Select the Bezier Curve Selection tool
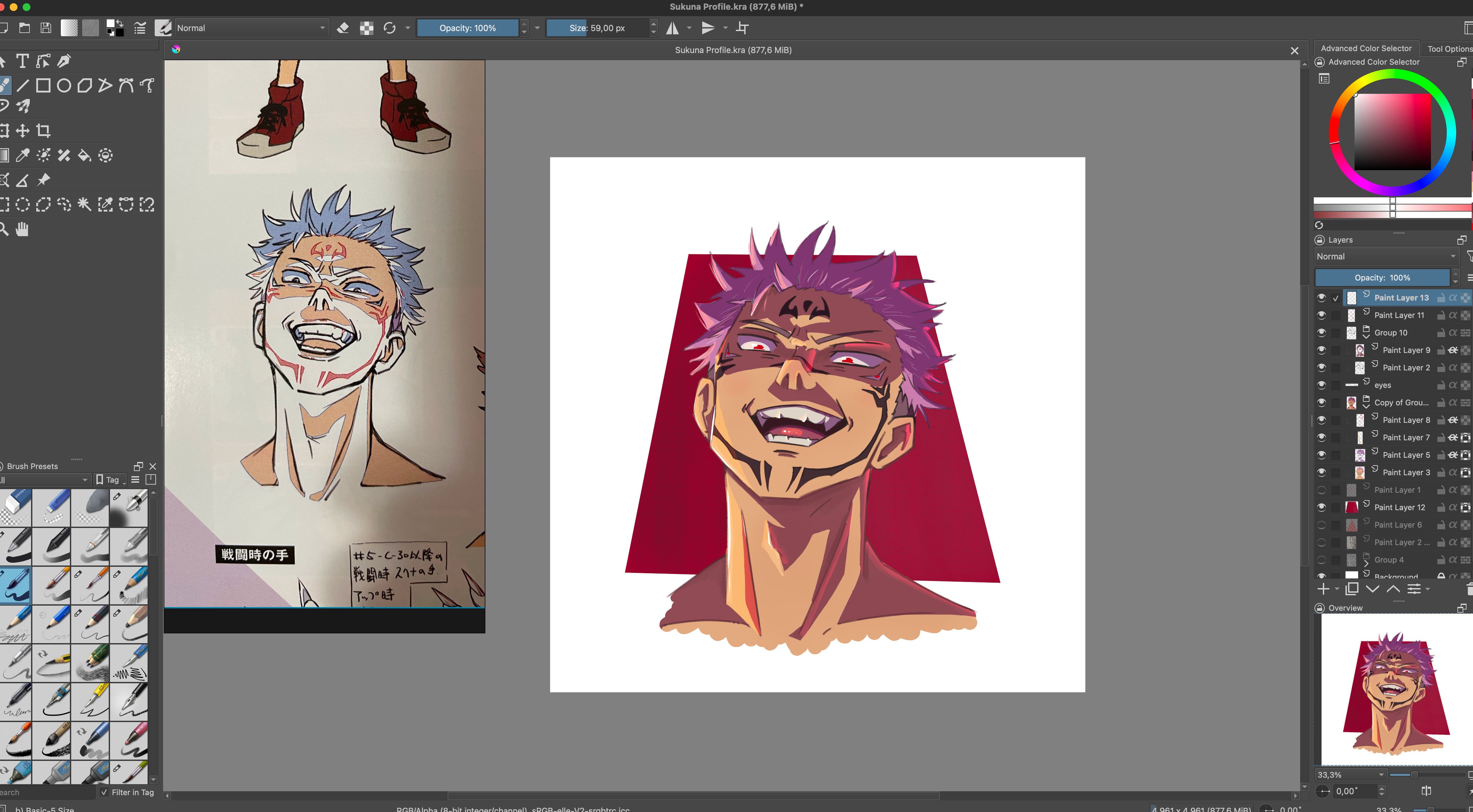1473x812 pixels. 126,205
